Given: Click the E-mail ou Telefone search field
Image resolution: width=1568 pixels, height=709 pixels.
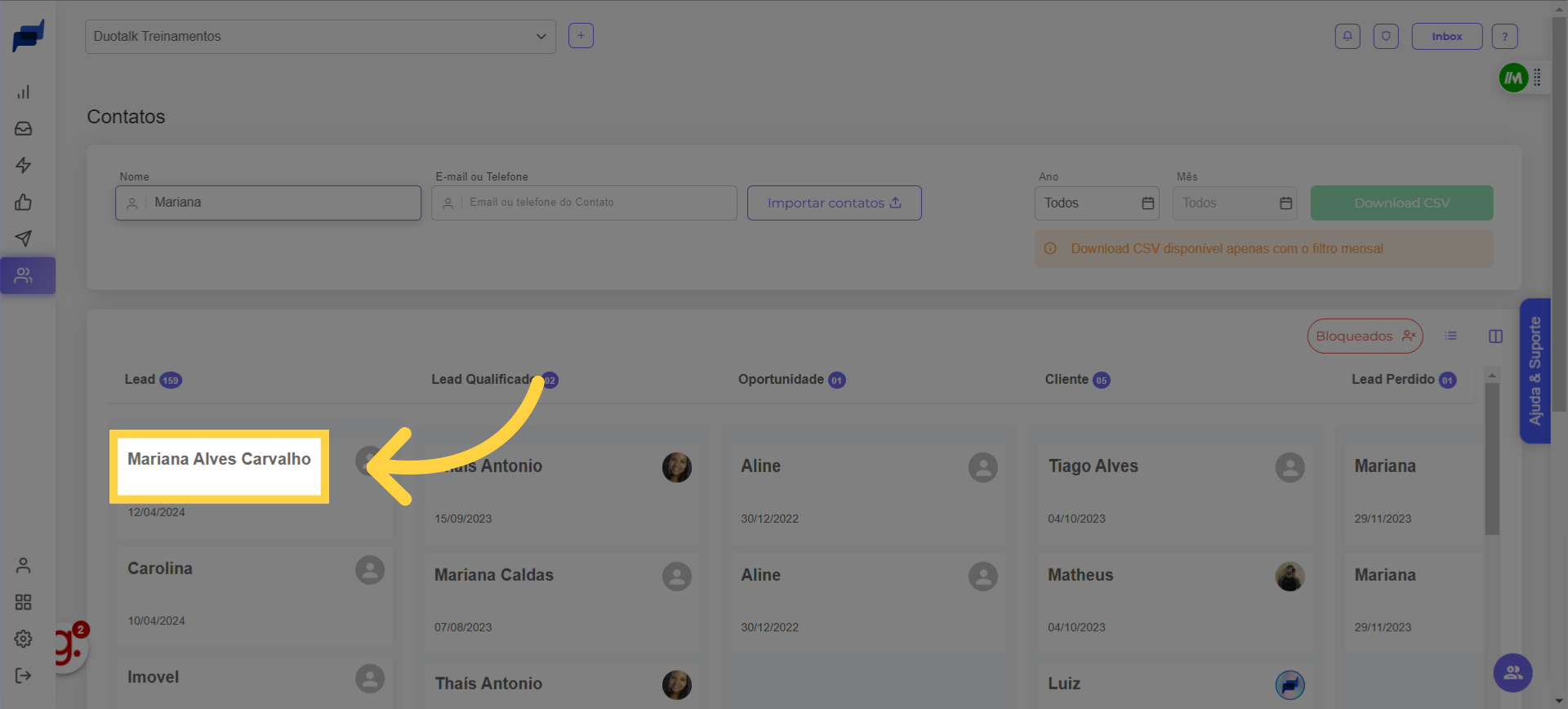Looking at the screenshot, I should (596, 203).
